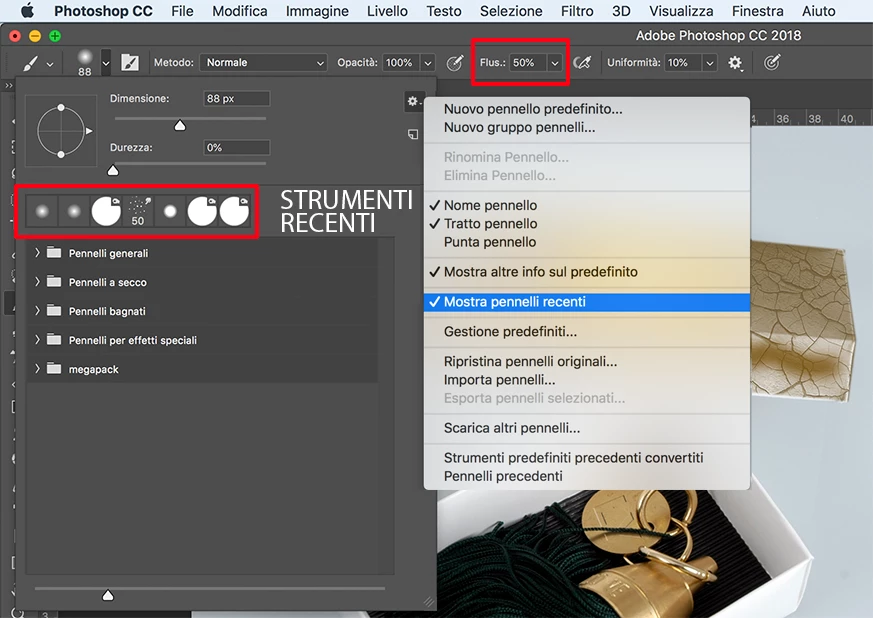The height and width of the screenshot is (618, 873).
Task: Toggle pressure for opacity icon
Action: click(x=455, y=63)
